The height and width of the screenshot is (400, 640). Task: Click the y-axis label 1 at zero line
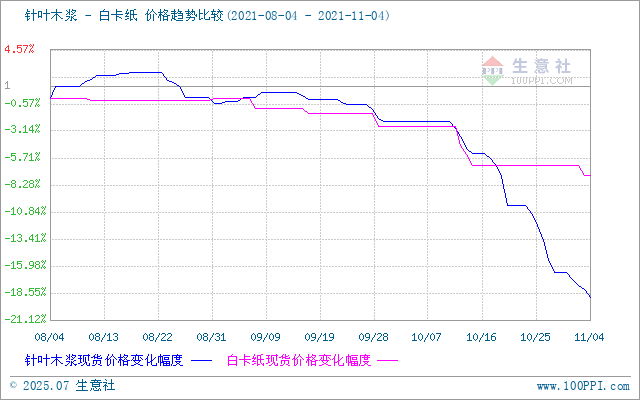pos(7,86)
